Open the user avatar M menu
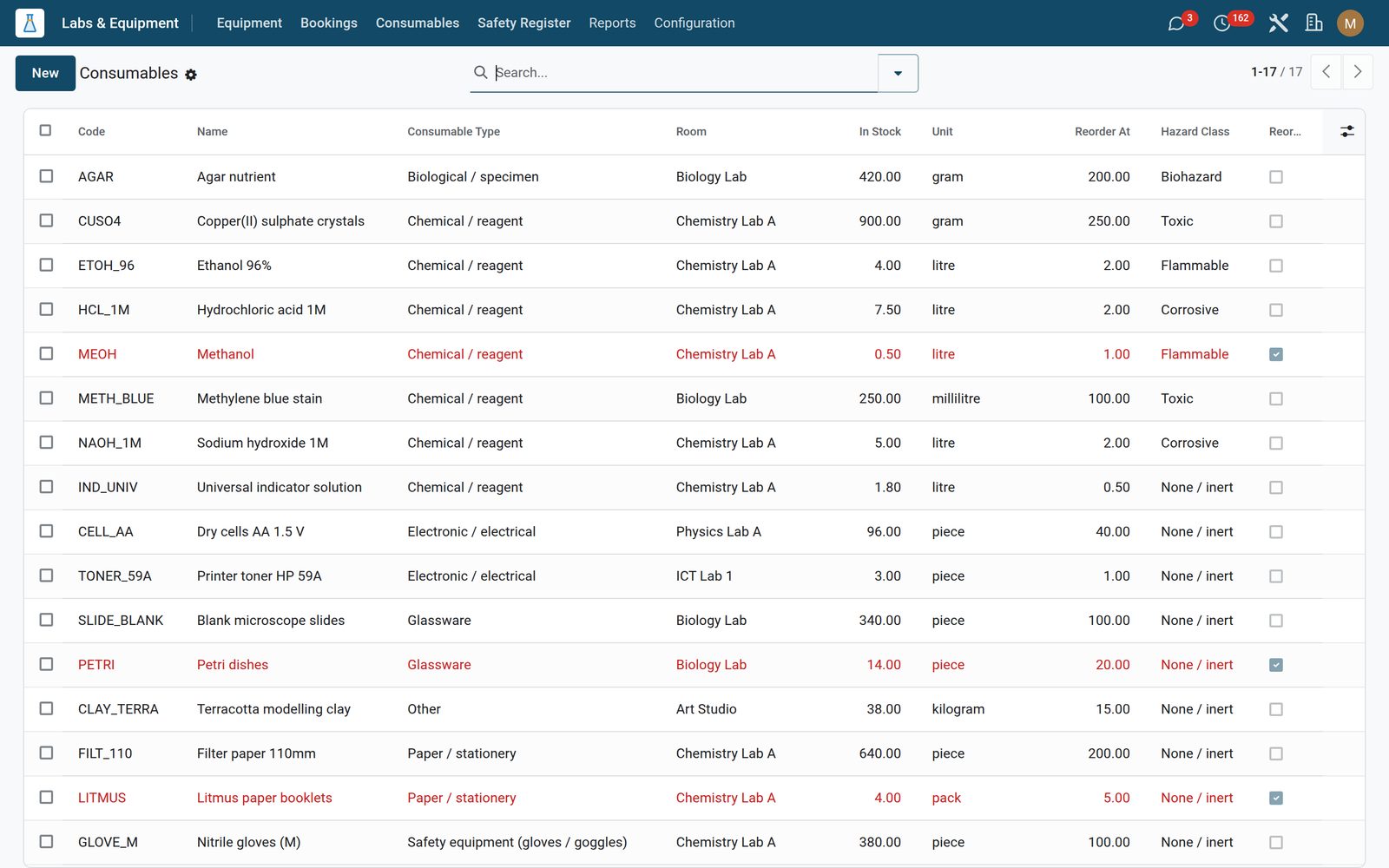 tap(1350, 23)
